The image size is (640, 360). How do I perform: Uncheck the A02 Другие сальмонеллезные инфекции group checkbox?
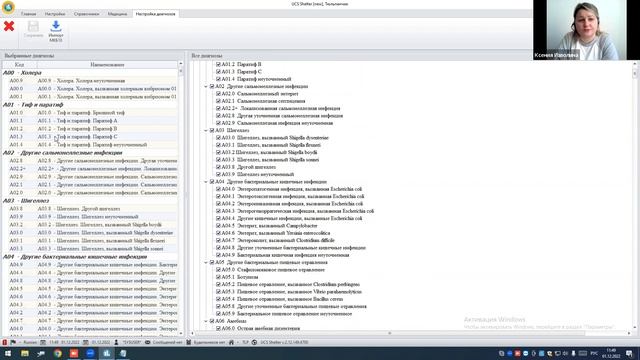tap(212, 87)
